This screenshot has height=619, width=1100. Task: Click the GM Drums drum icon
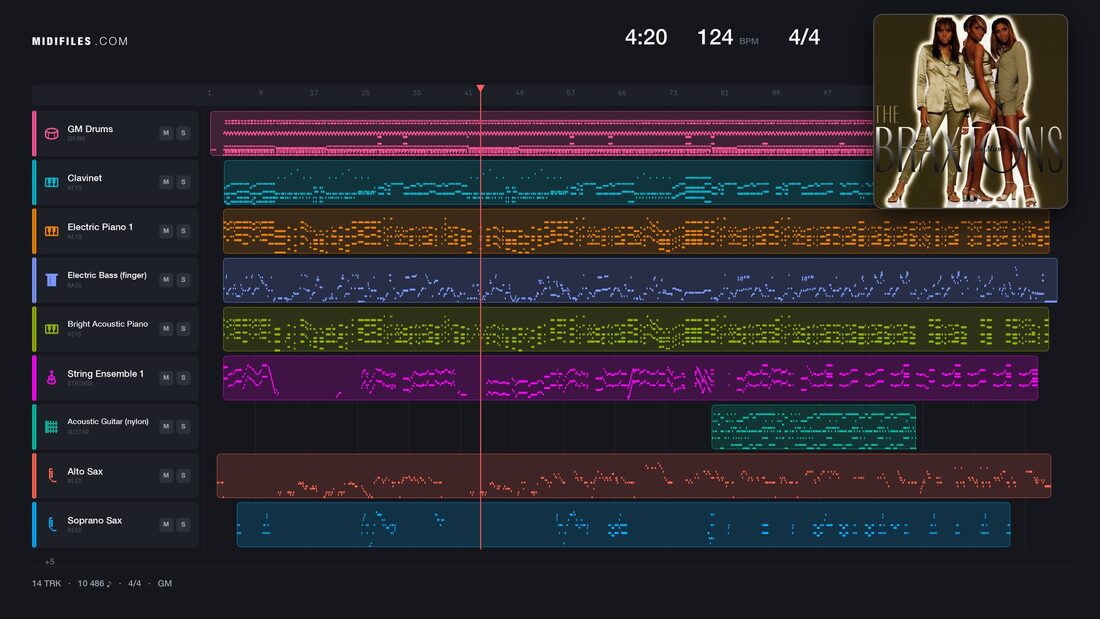(51, 133)
